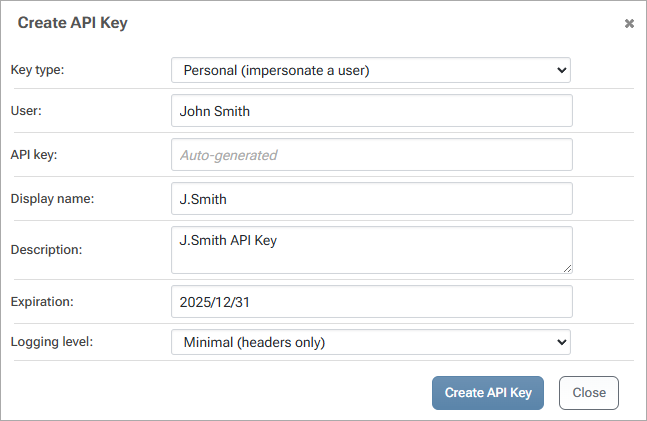647x421 pixels.
Task: Focus the Expiration date field
Action: tap(371, 301)
